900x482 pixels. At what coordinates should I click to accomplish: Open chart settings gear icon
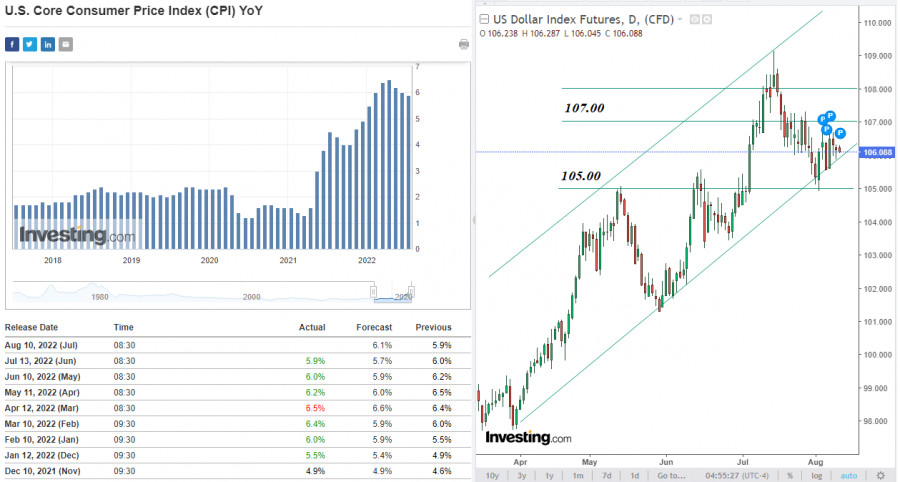[x=881, y=475]
